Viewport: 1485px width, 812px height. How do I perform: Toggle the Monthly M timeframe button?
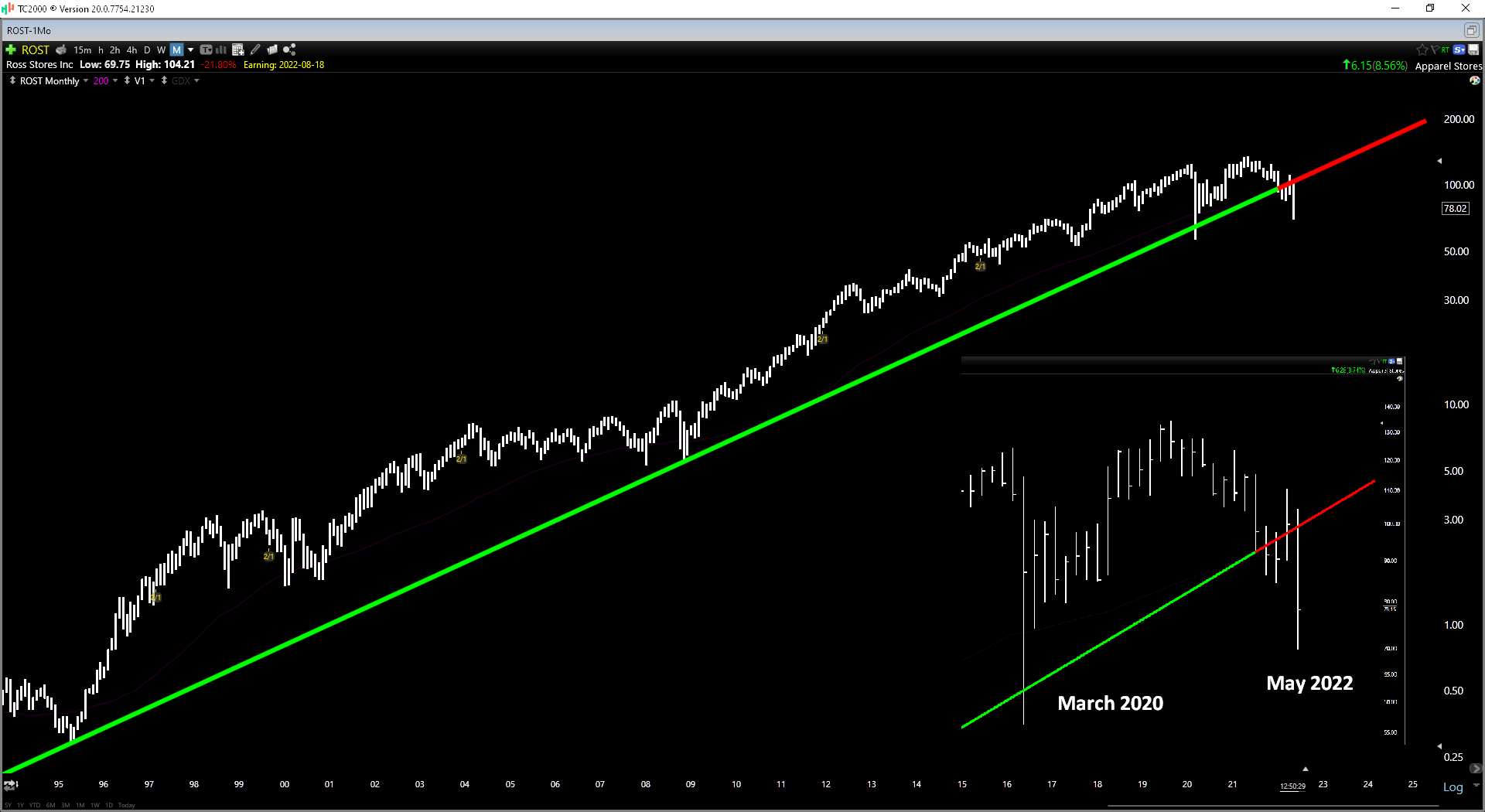pyautogui.click(x=176, y=49)
